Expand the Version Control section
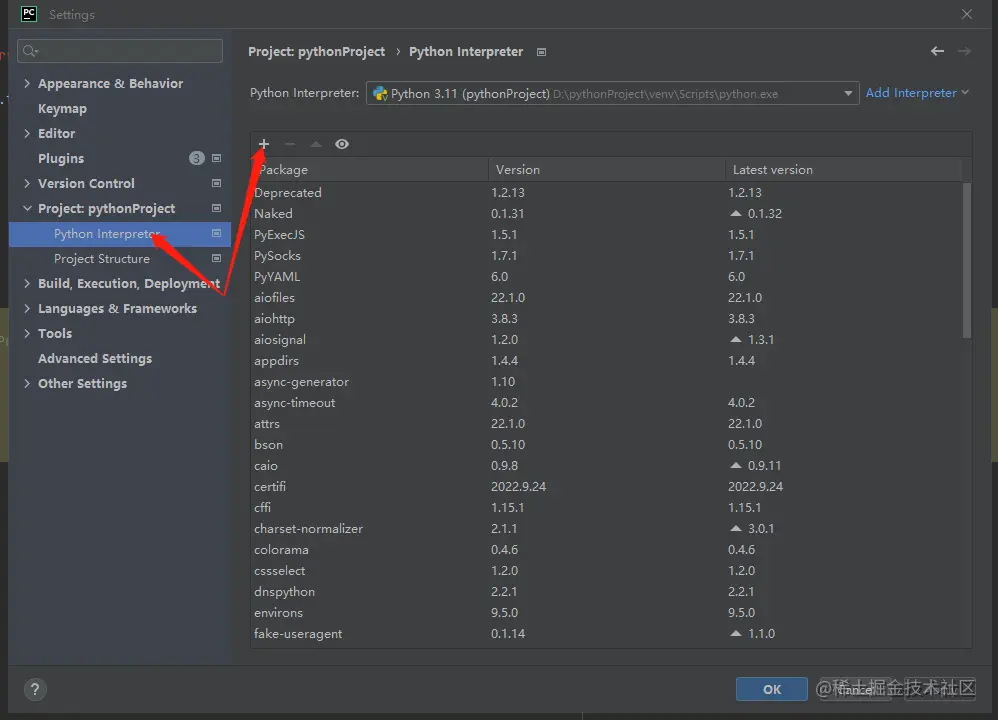Screen dimensions: 998x720 pyautogui.click(x=27, y=183)
